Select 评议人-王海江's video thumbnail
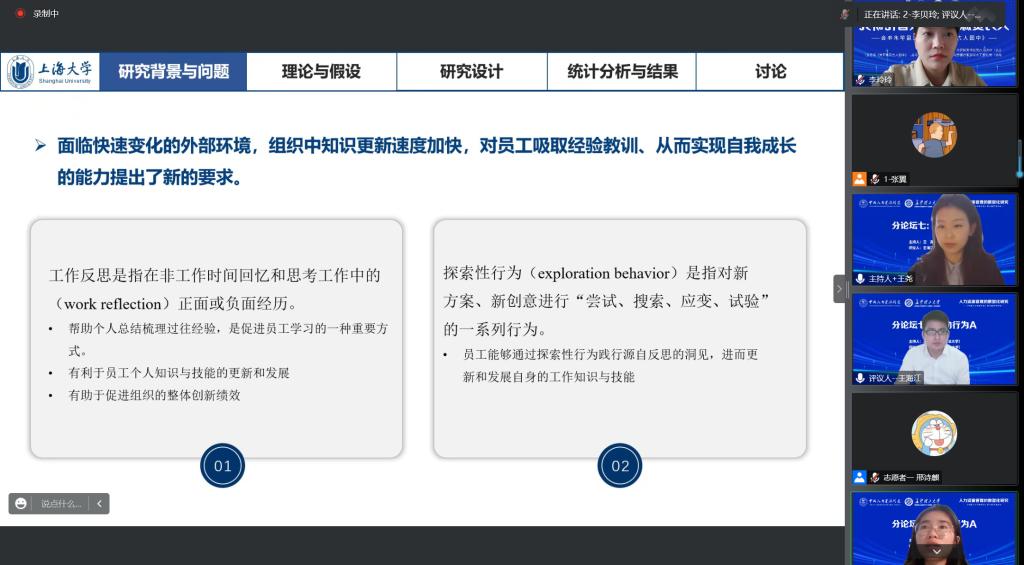 pyautogui.click(x=934, y=339)
